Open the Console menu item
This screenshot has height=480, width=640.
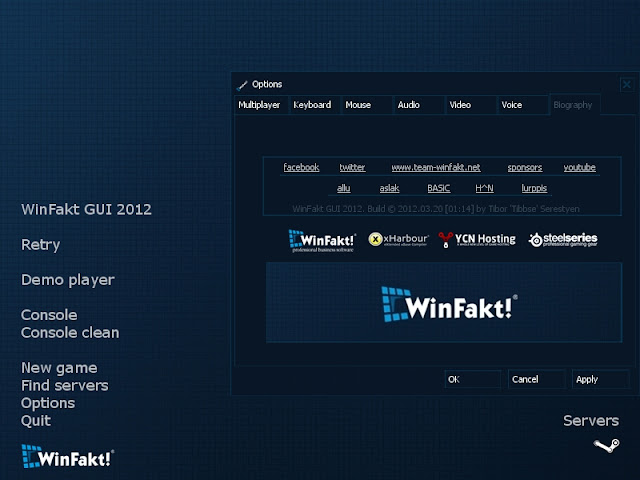pos(49,315)
